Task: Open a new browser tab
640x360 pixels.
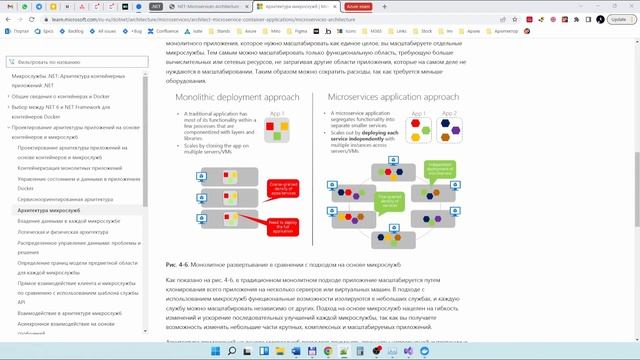Action: click(x=384, y=7)
